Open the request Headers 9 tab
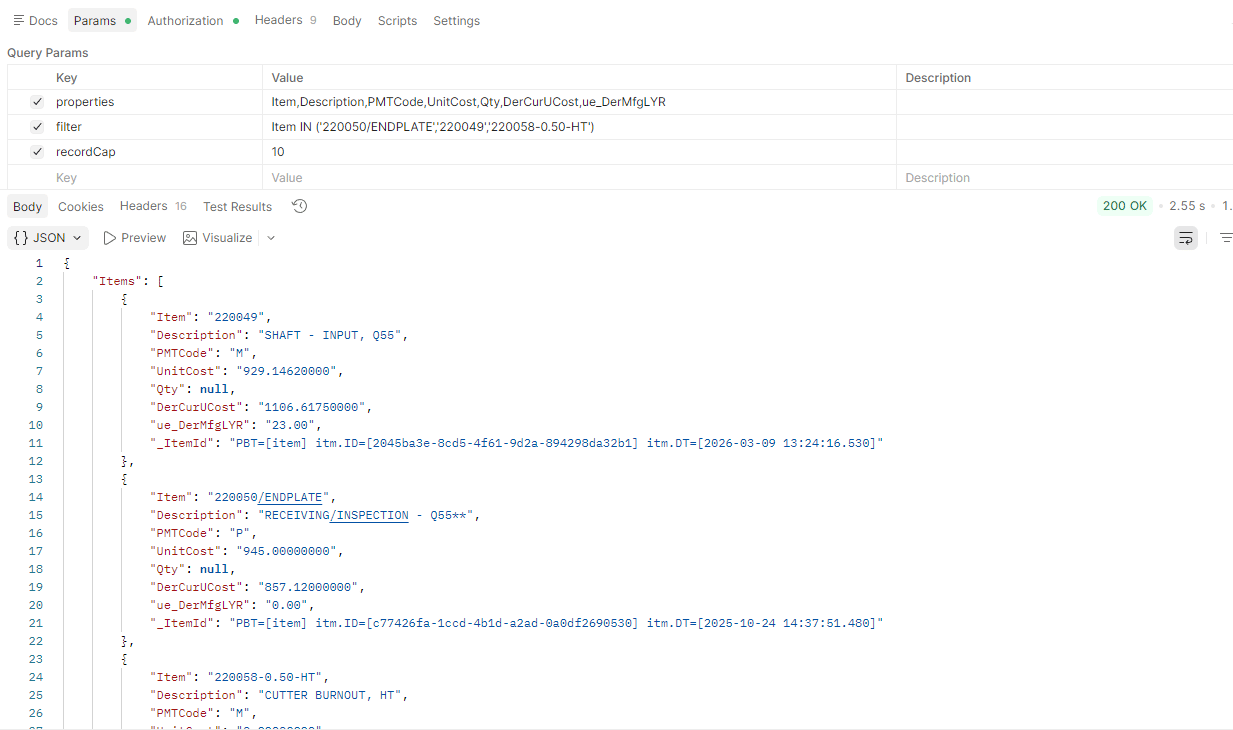The image size is (1233, 730). point(285,20)
